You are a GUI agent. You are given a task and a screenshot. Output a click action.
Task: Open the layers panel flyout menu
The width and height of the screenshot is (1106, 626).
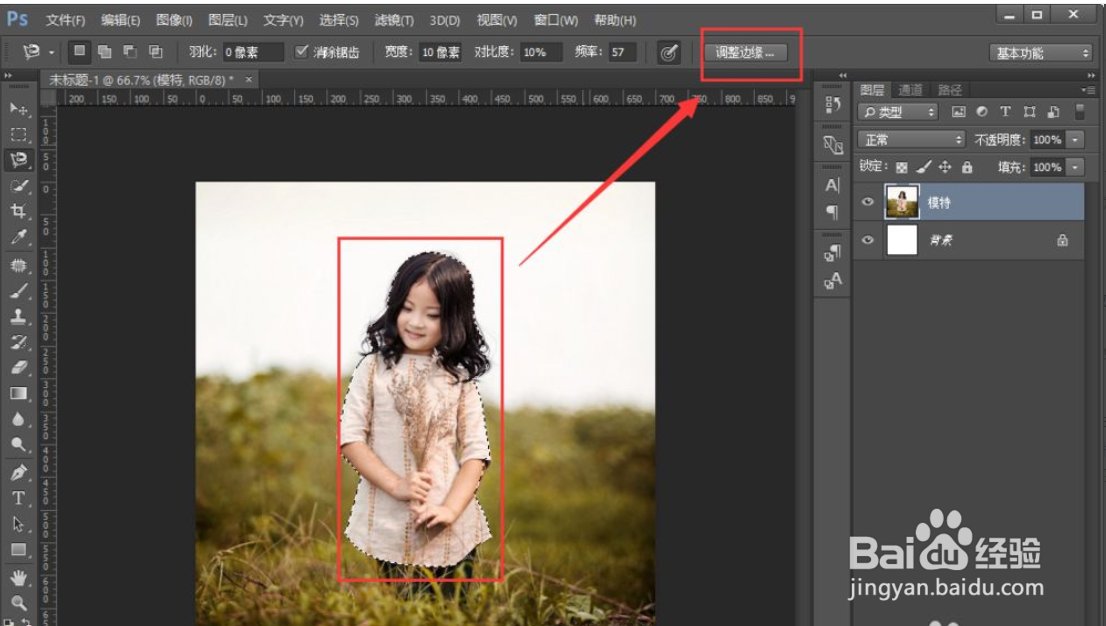click(1088, 90)
